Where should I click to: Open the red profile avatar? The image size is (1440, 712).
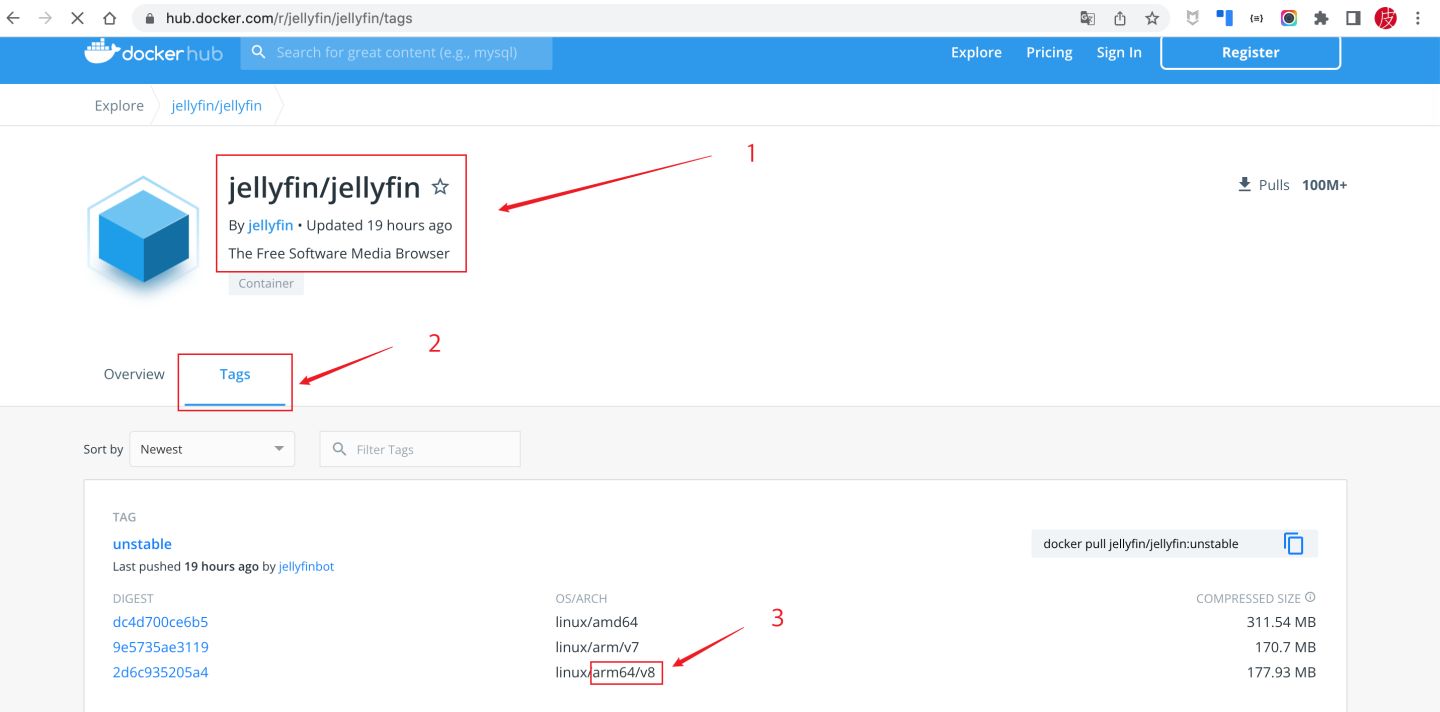point(1385,18)
